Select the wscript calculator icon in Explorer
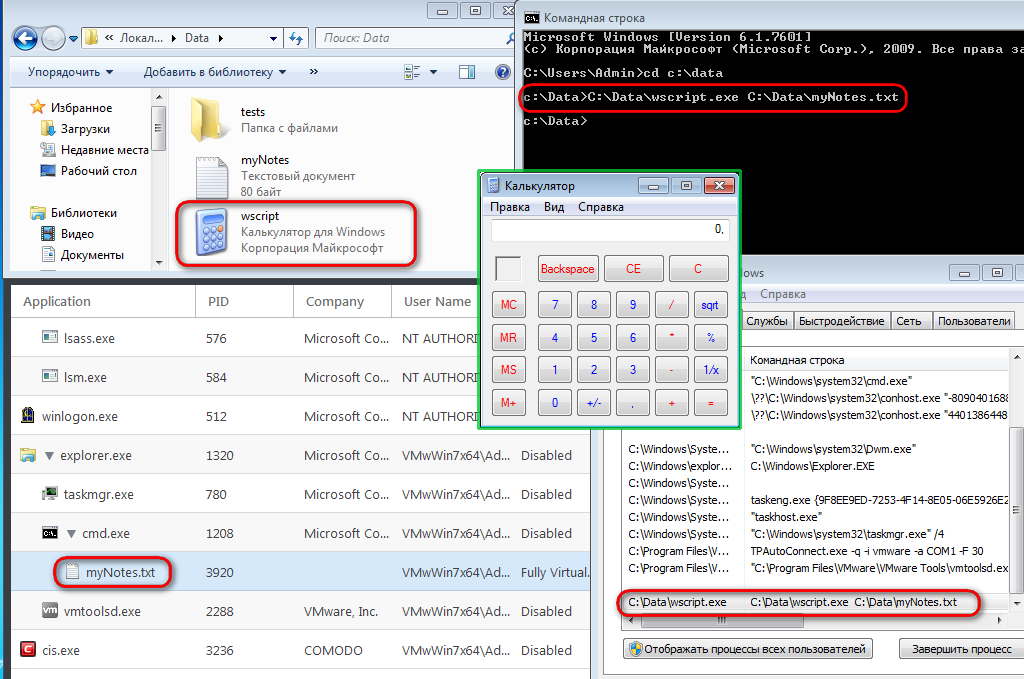The width and height of the screenshot is (1024, 679). click(212, 232)
